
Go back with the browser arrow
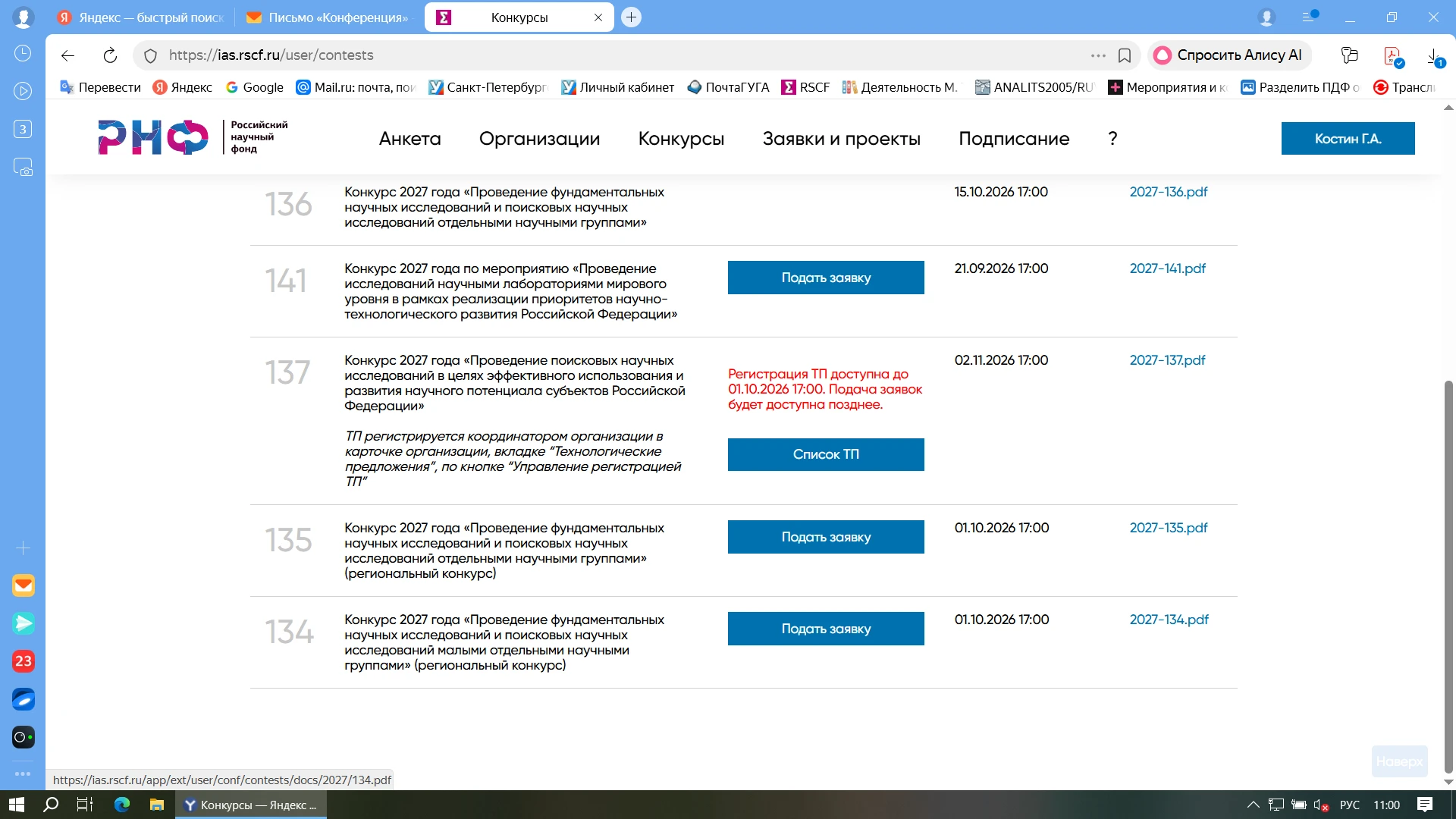click(67, 55)
